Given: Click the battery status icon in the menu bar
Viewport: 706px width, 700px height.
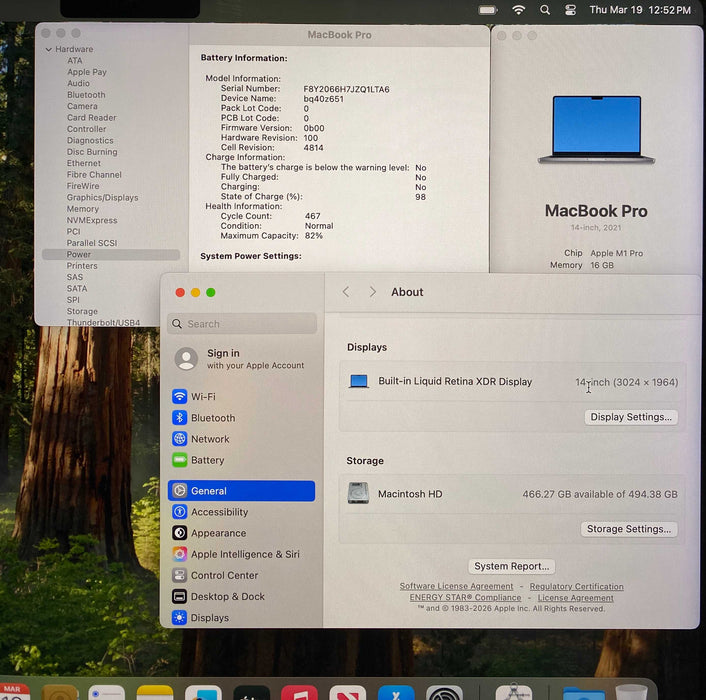Looking at the screenshot, I should [x=488, y=10].
